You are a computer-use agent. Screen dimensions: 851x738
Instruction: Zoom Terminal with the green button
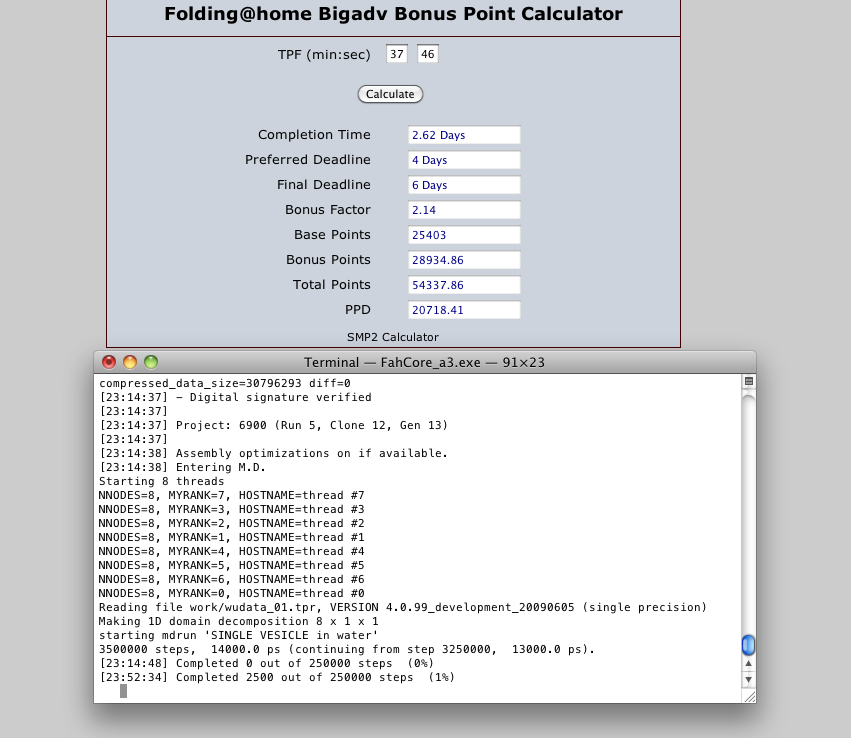point(151,362)
